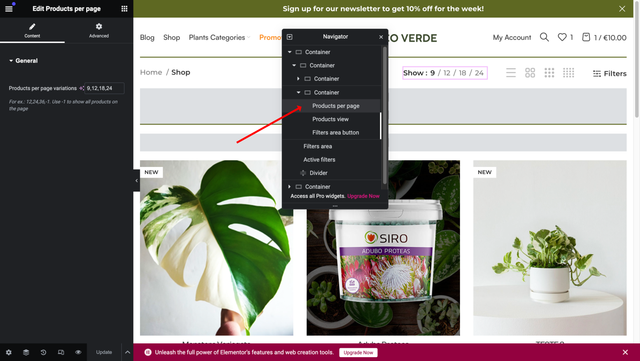The width and height of the screenshot is (640, 361).
Task: Expand the bottom Container in Navigator
Action: (289, 187)
